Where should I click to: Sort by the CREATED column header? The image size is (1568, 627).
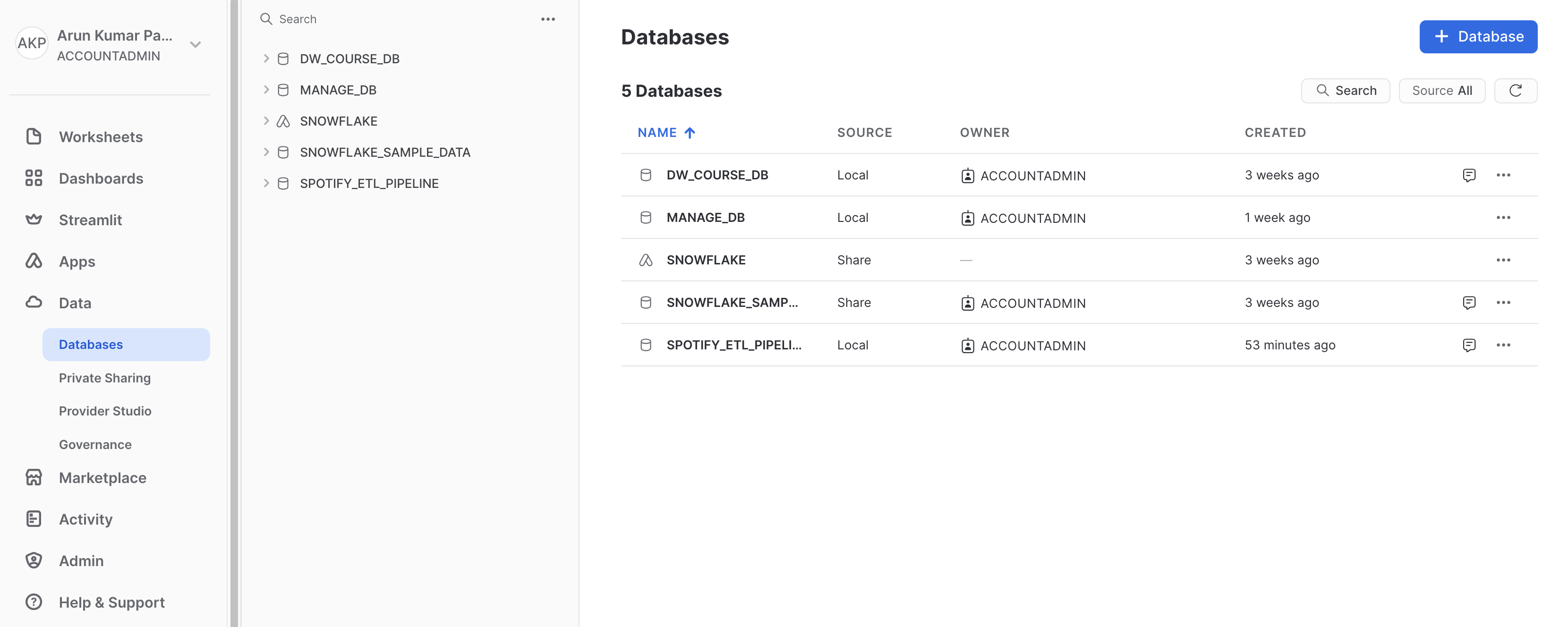tap(1275, 132)
